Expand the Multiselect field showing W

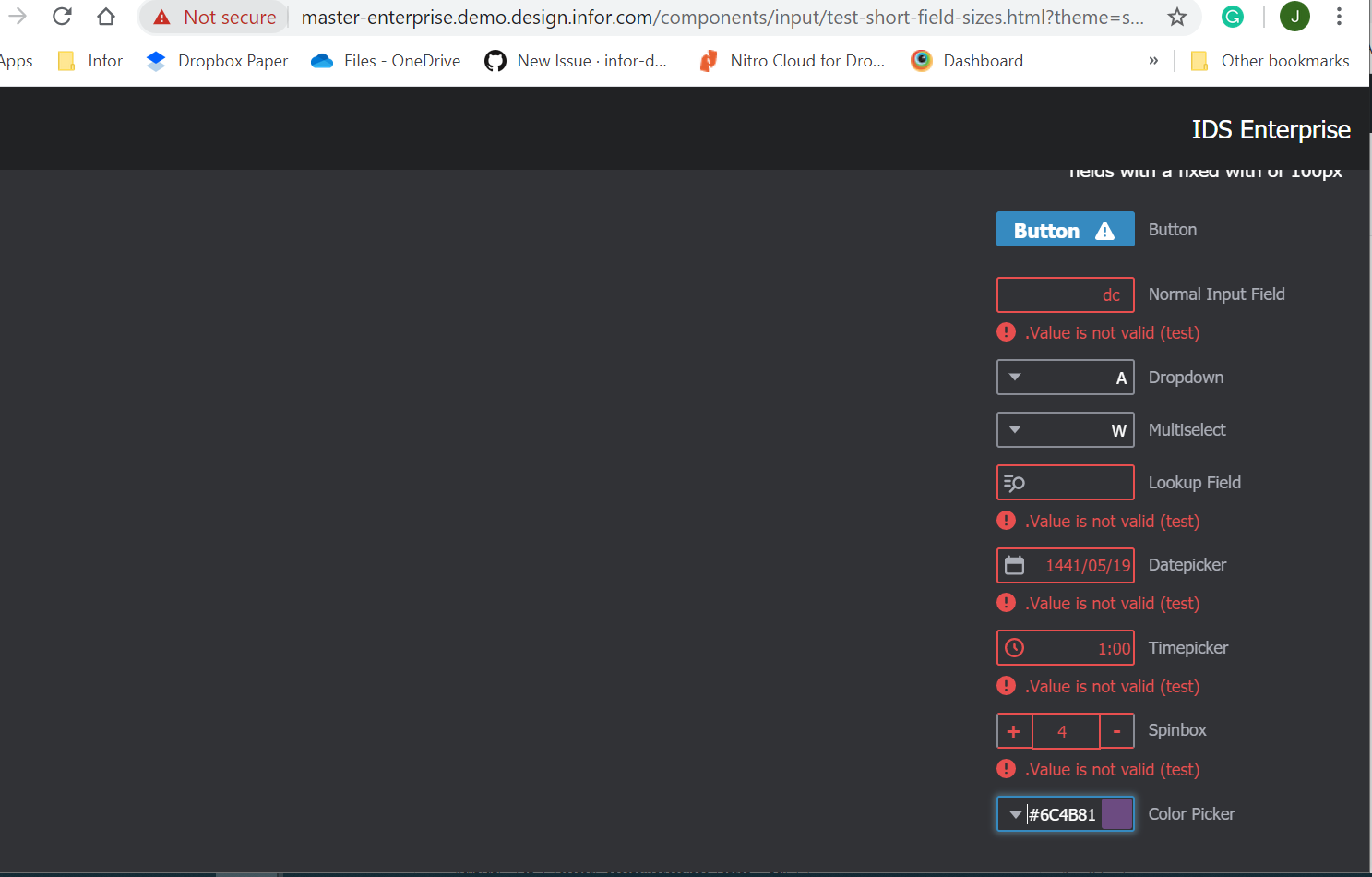click(1066, 430)
